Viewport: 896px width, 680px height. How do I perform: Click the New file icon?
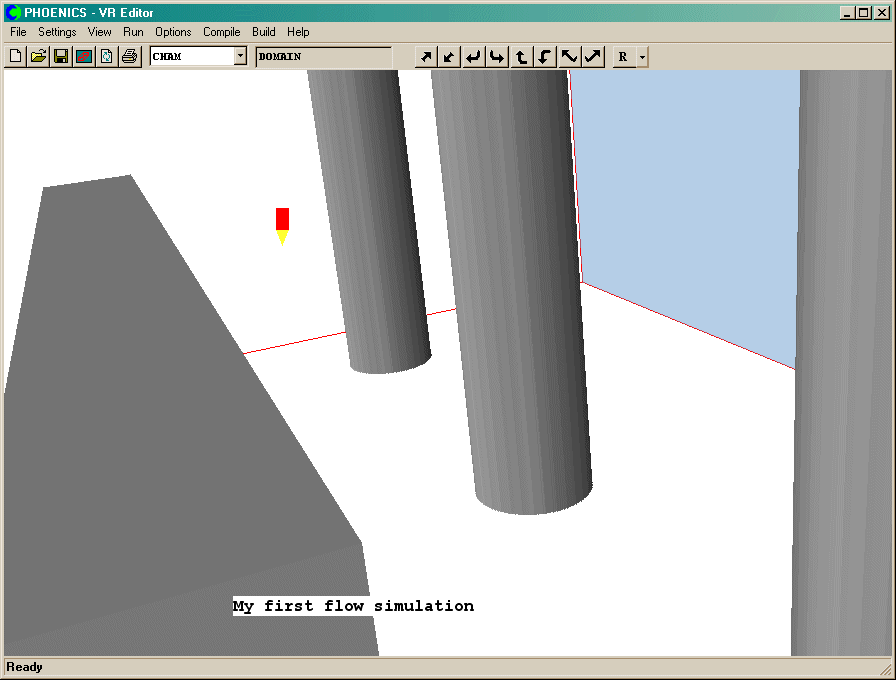[x=15, y=57]
